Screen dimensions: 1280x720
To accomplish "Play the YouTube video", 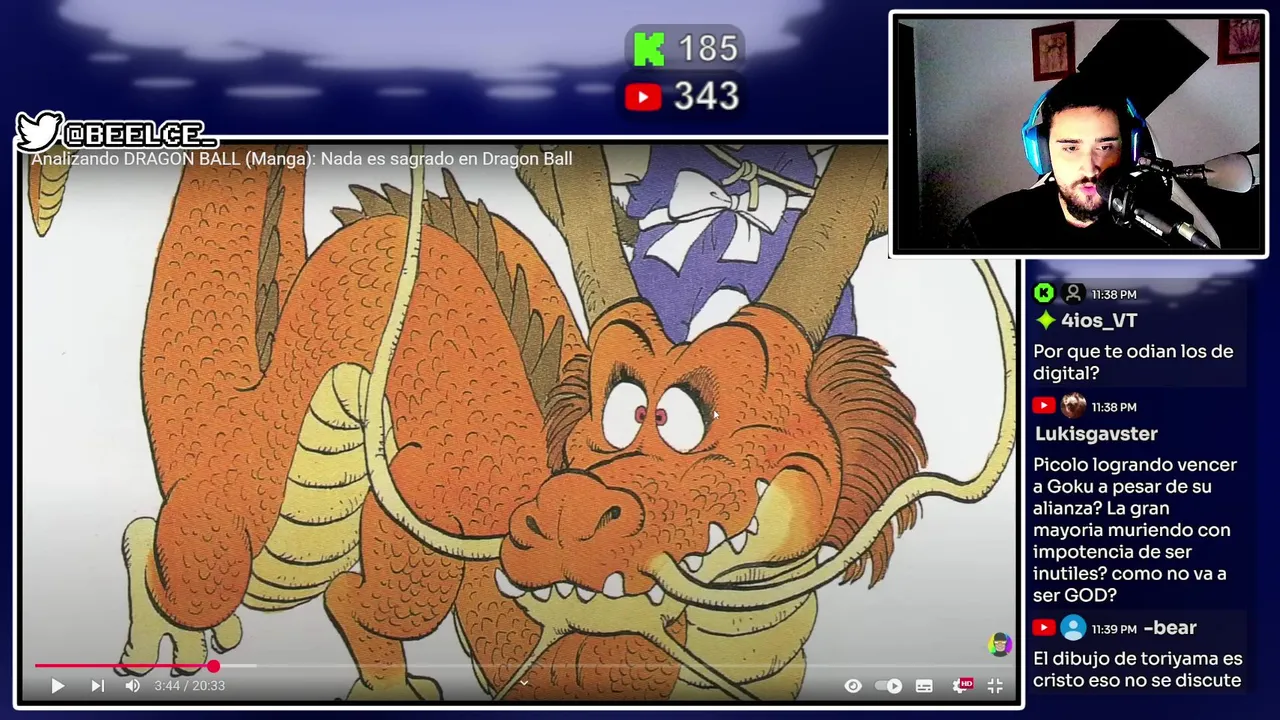I will [57, 686].
